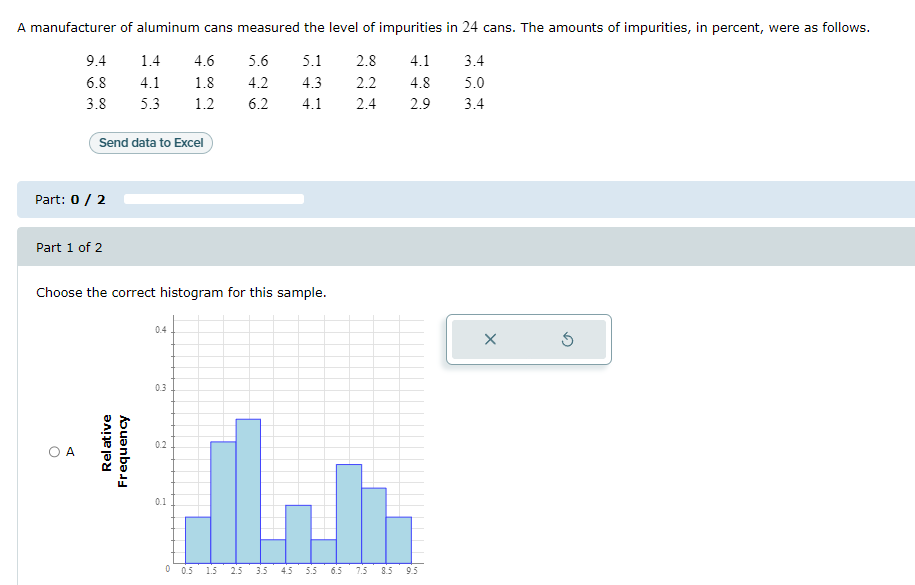Viewport: 915px width, 585px height.
Task: Click the Send data to Excel button
Action: click(x=150, y=143)
